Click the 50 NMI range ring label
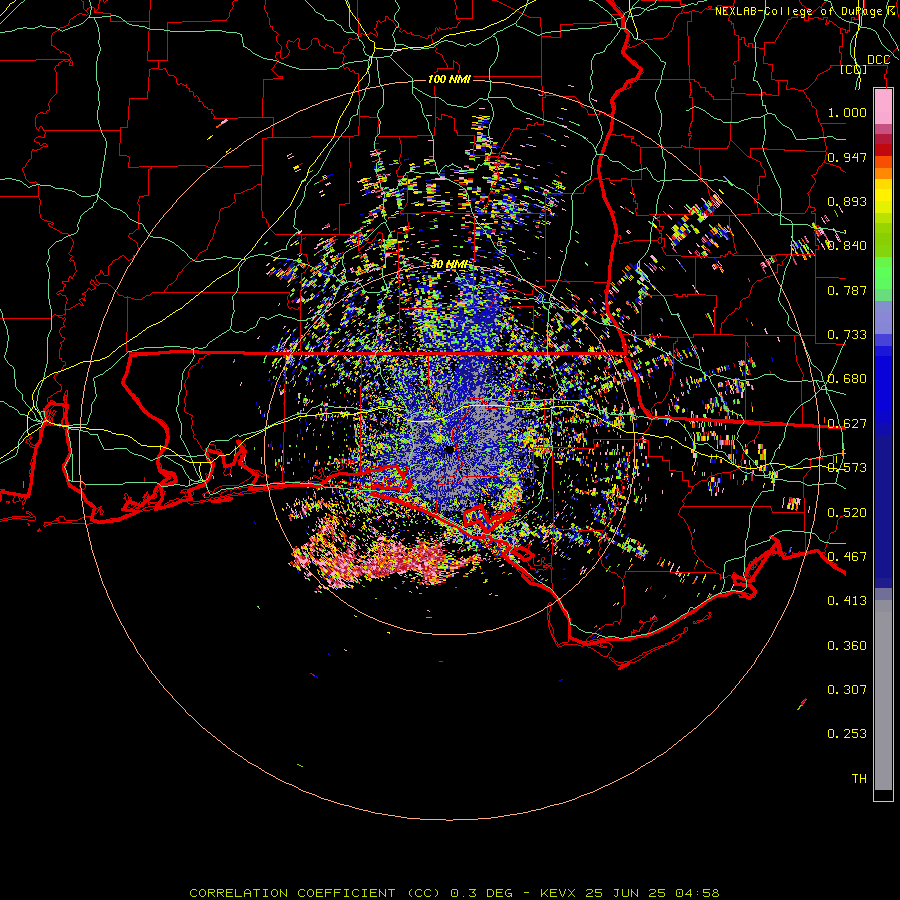This screenshot has width=900, height=900. [x=449, y=265]
